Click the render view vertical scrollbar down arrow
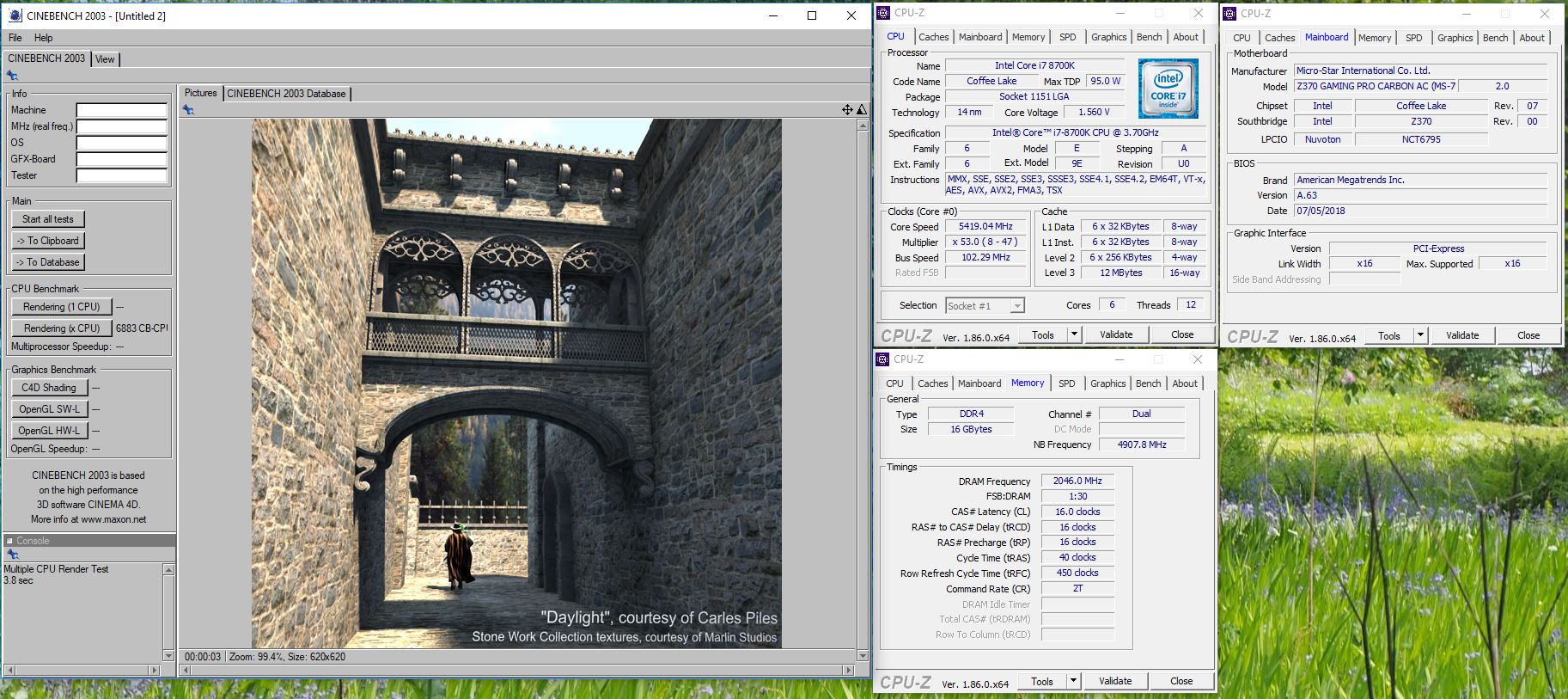 [x=863, y=656]
